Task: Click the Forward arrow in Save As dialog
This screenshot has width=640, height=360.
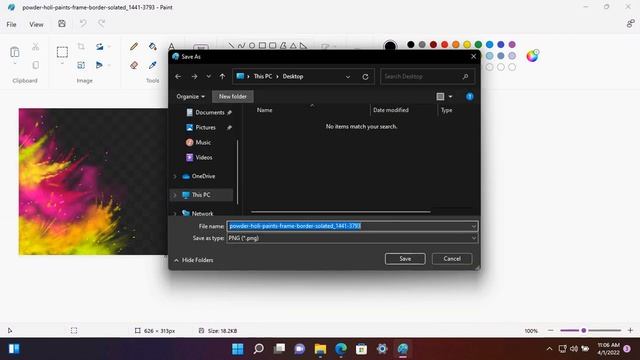Action: [194, 76]
